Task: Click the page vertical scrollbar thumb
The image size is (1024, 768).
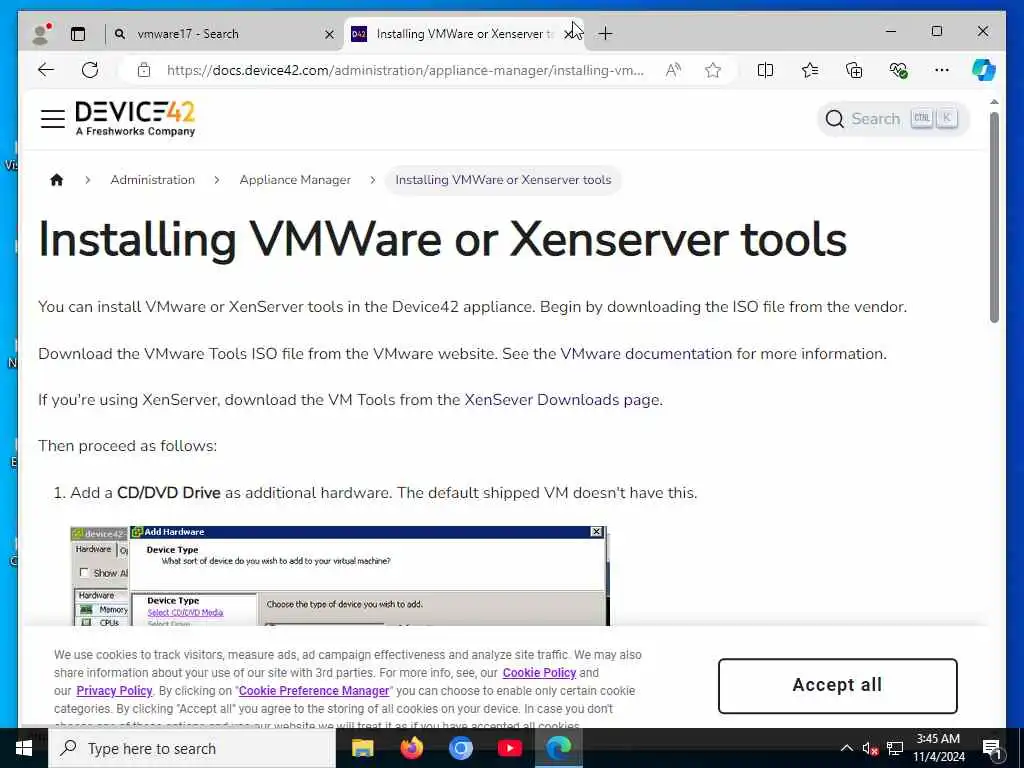Action: 994,217
